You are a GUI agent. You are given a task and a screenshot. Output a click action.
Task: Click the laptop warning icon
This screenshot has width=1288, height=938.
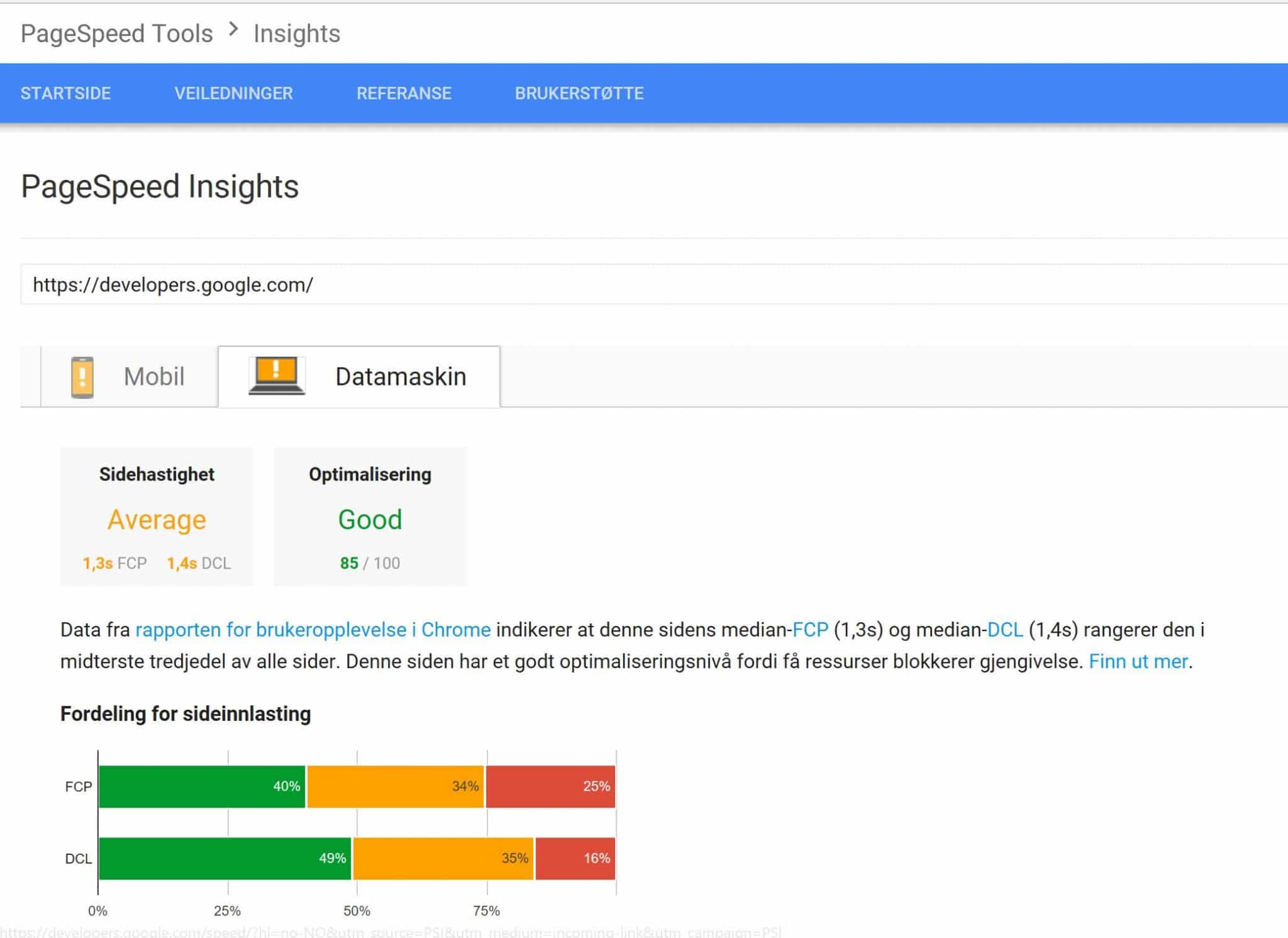tap(277, 376)
